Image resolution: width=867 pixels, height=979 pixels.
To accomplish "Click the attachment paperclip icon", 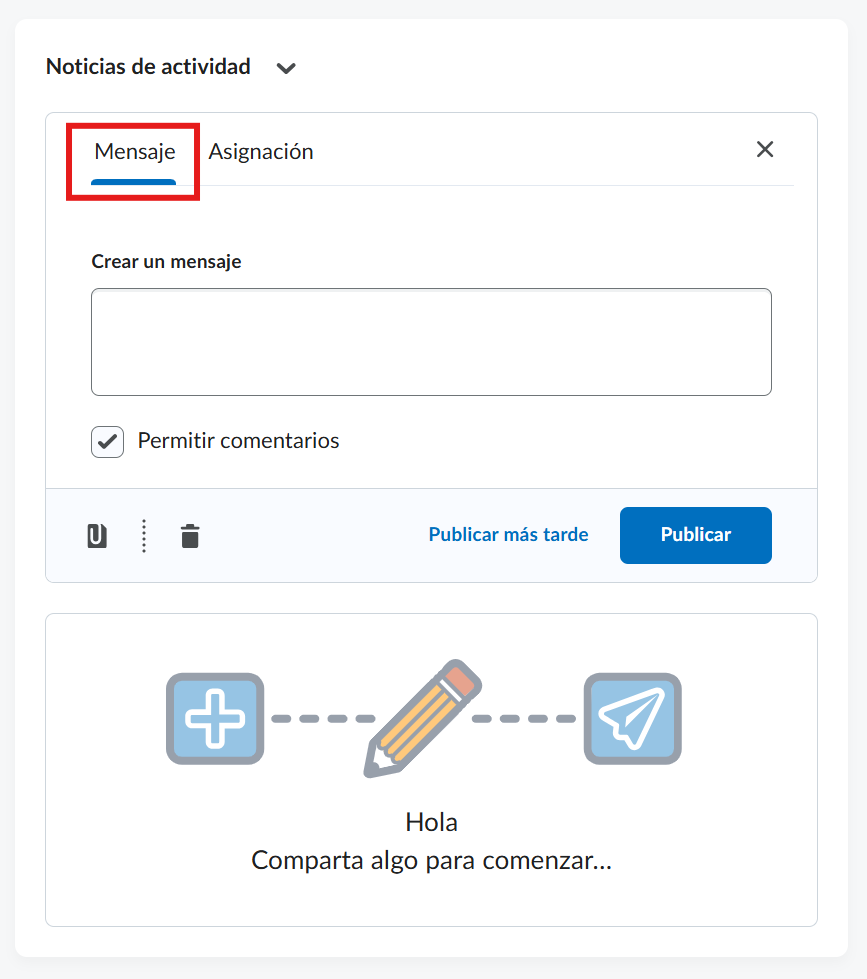I will pos(97,536).
